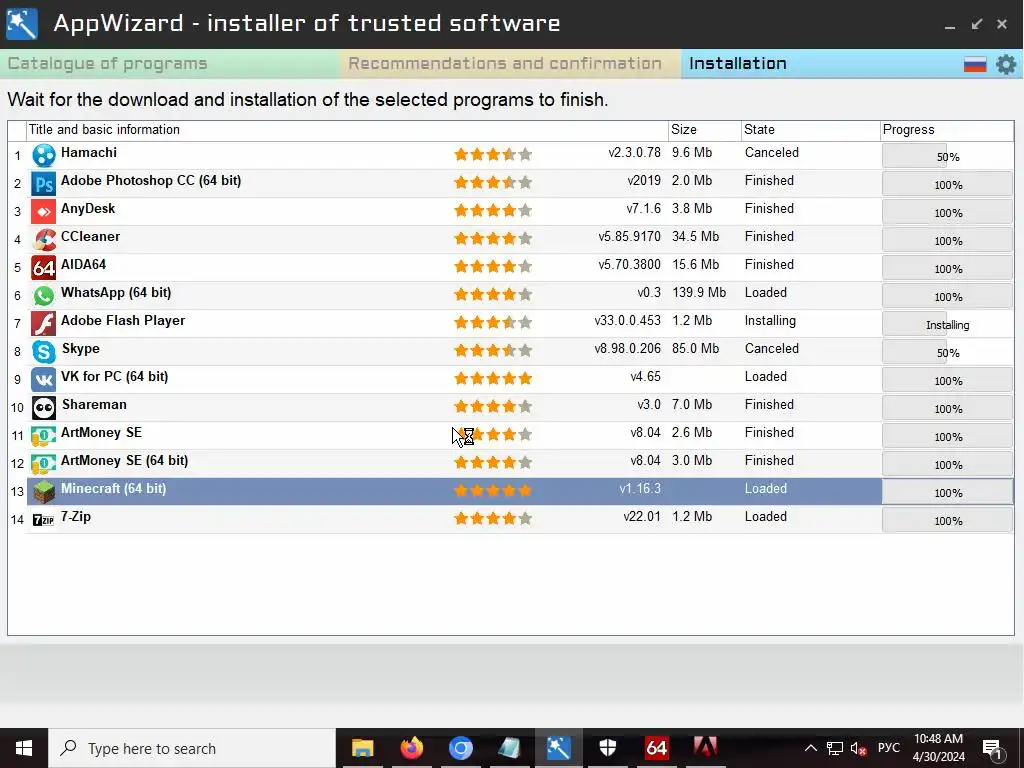The height and width of the screenshot is (768, 1024).
Task: Open File Explorer from the taskbar
Action: pos(362,748)
